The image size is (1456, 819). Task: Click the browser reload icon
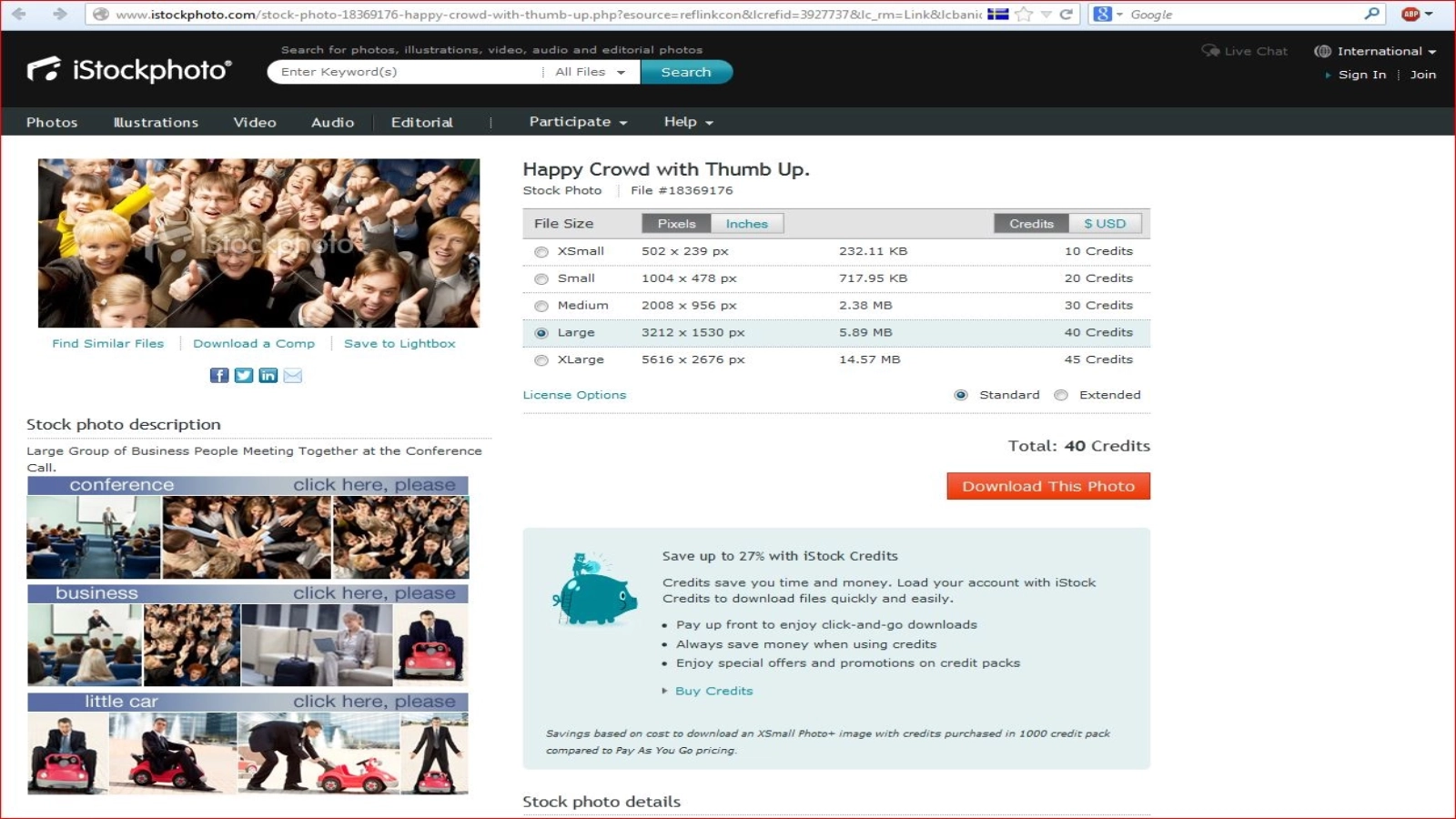point(1066,14)
